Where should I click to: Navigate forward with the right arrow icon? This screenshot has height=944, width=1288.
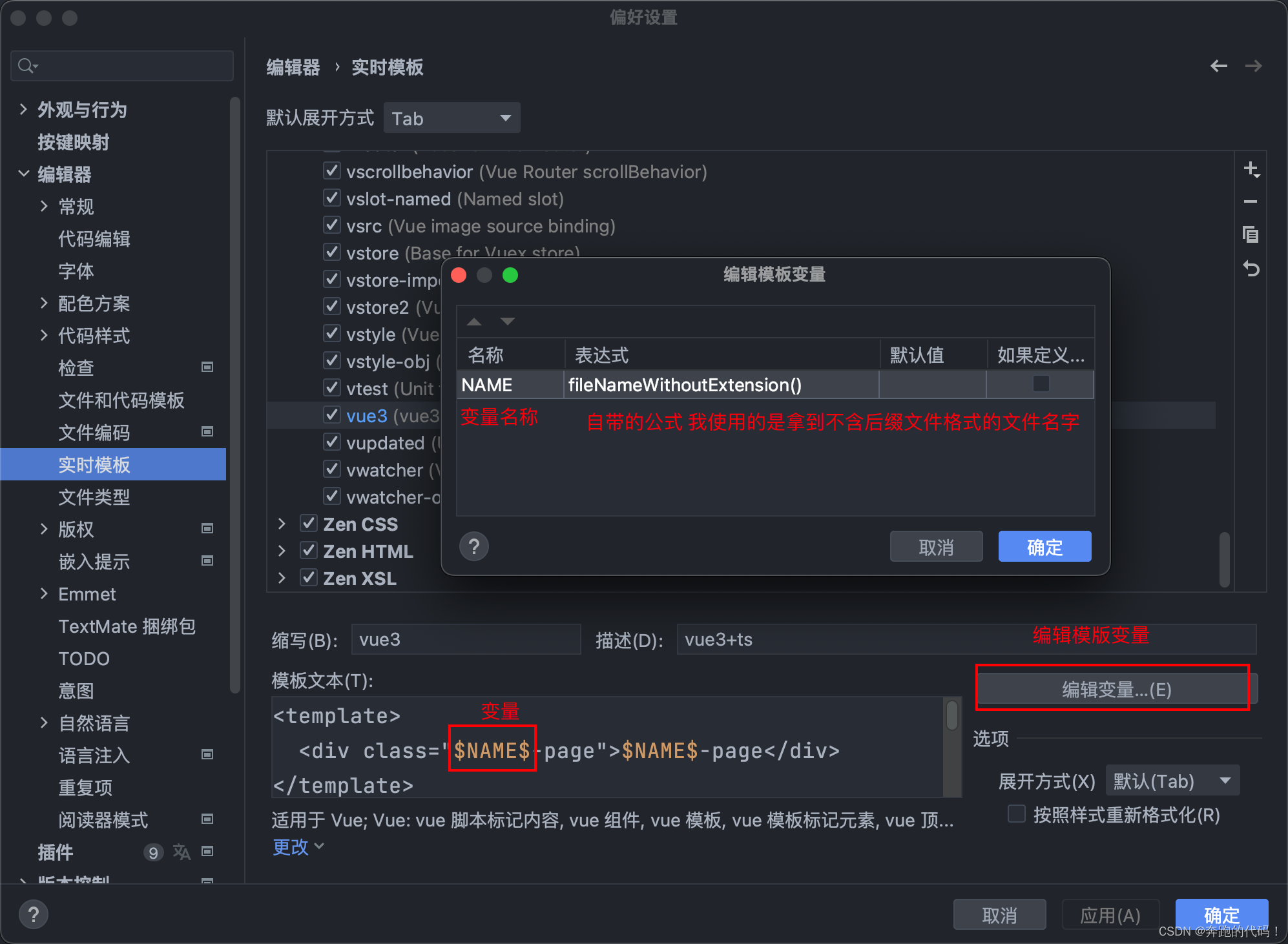[1253, 66]
